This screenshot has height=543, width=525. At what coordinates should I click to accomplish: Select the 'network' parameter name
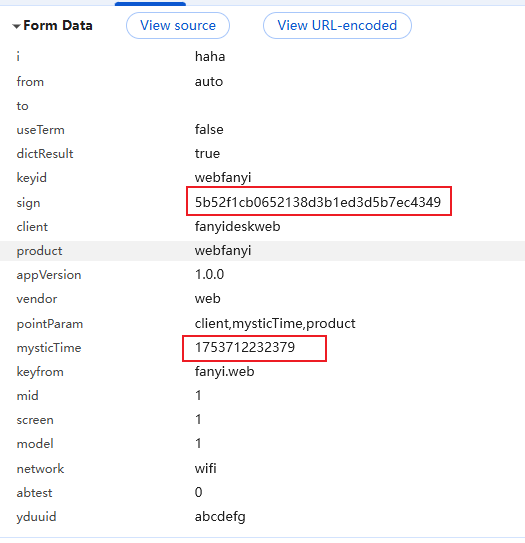(x=40, y=469)
